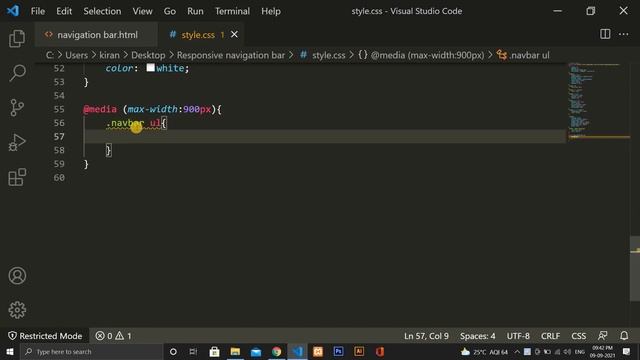Open the File menu
Image resolution: width=640 pixels, height=360 pixels.
pos(38,11)
